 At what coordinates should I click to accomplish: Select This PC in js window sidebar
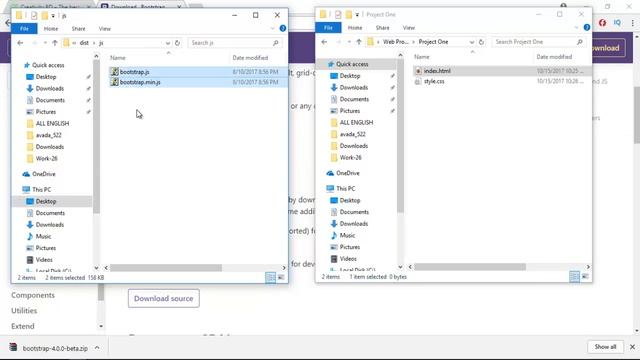tap(41, 190)
